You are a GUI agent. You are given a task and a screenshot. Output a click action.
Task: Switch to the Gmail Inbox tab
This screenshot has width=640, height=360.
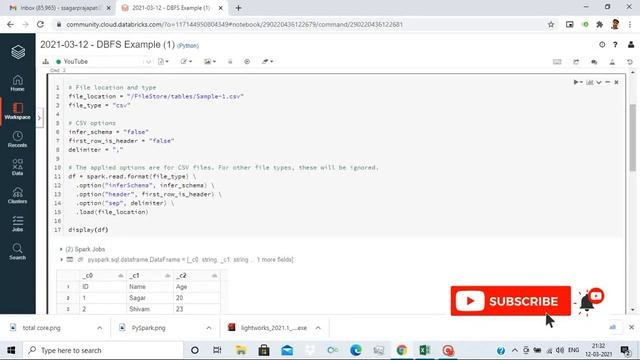[60, 8]
